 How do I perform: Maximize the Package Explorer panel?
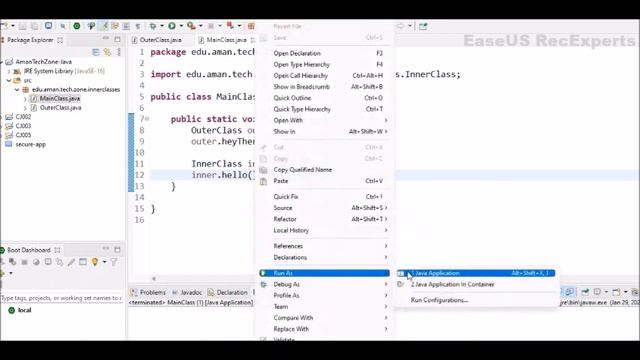(118, 39)
